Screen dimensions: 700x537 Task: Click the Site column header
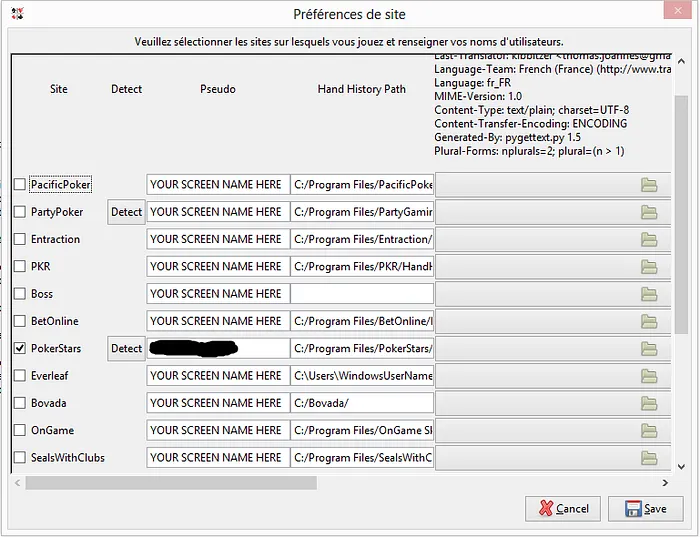pos(58,89)
